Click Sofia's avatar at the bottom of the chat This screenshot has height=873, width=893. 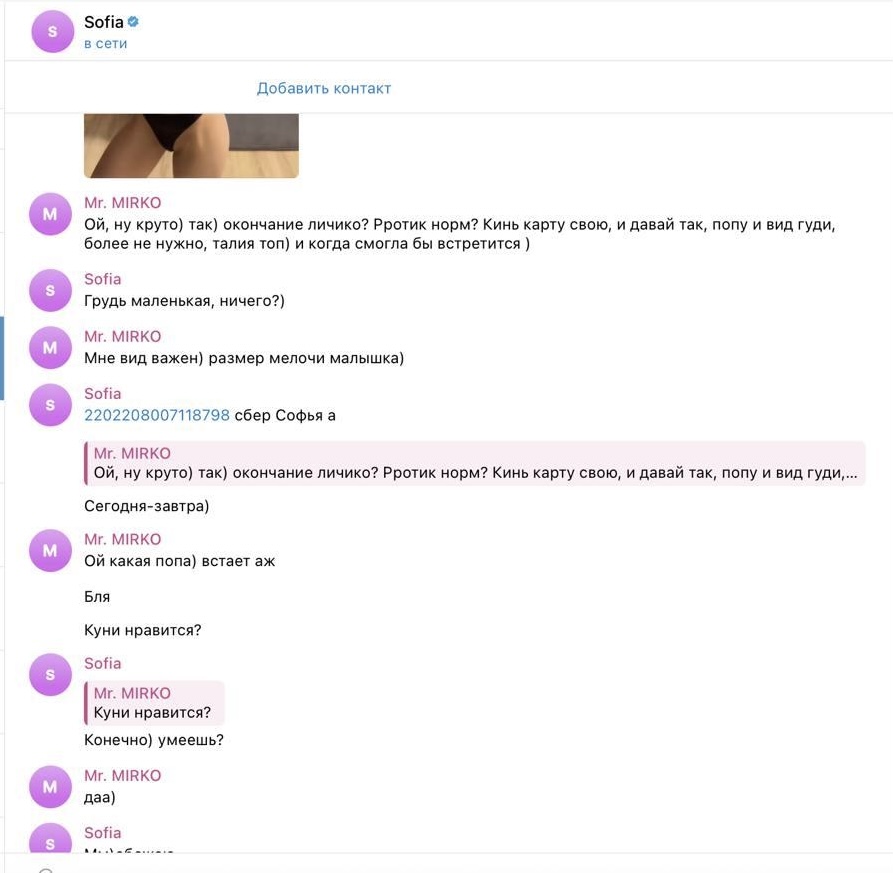[50, 838]
